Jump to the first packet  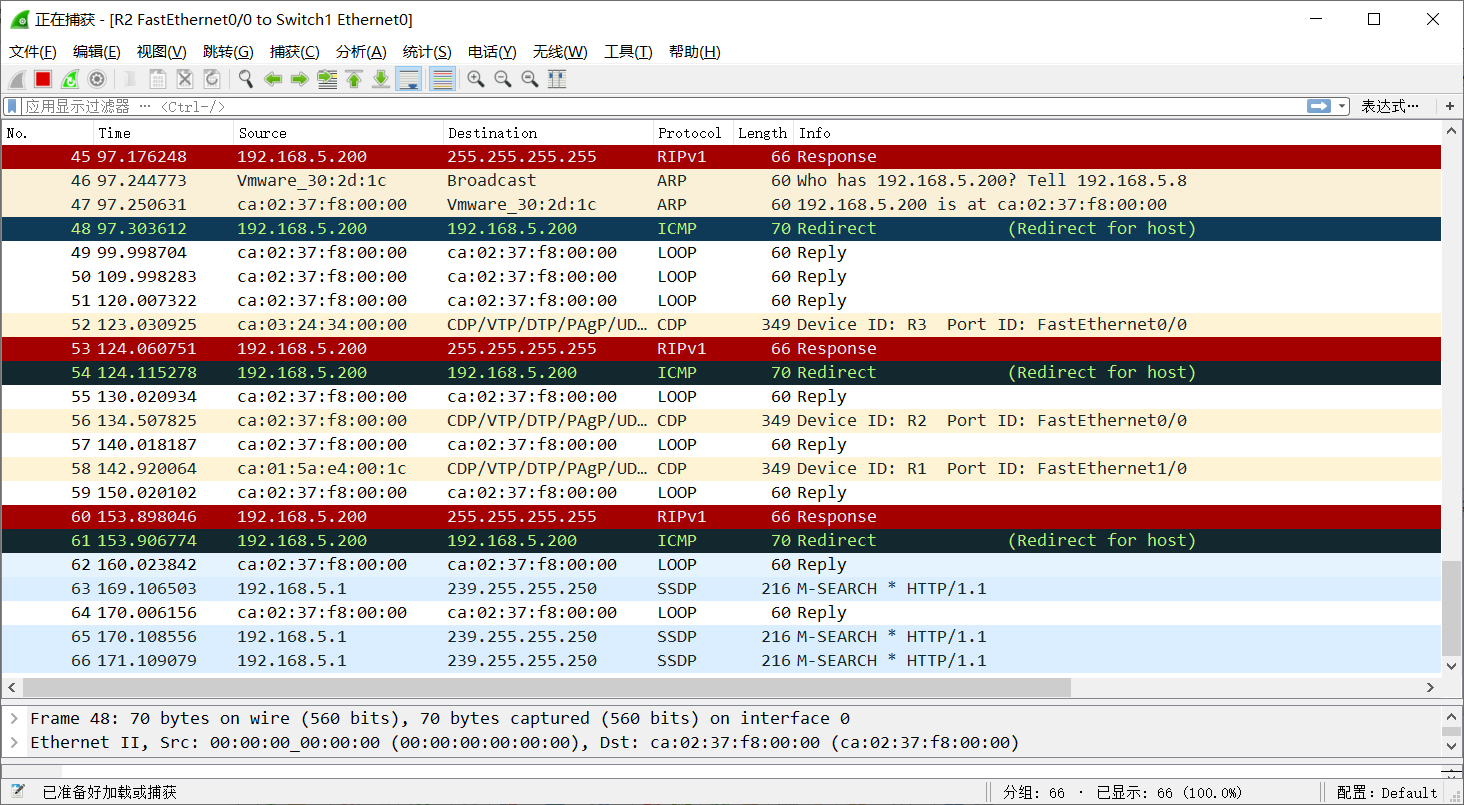[x=354, y=79]
